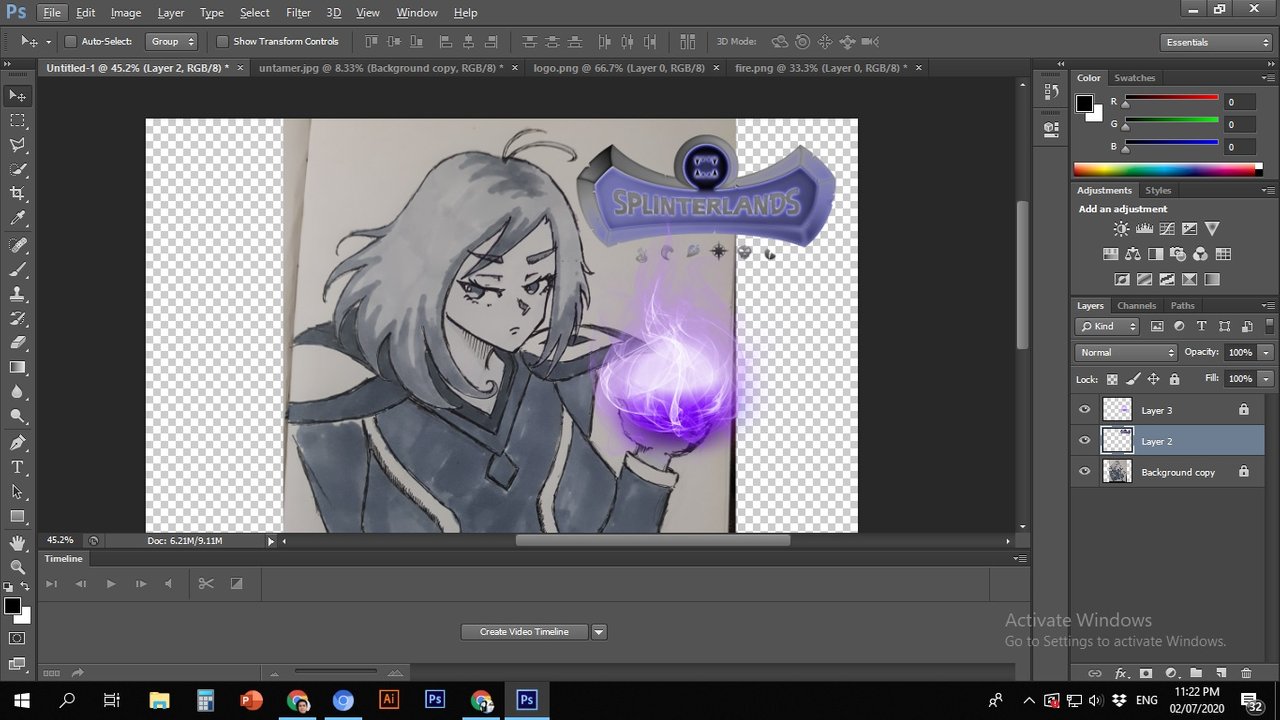Viewport: 1280px width, 720px height.
Task: Open the Filter menu
Action: 298,13
